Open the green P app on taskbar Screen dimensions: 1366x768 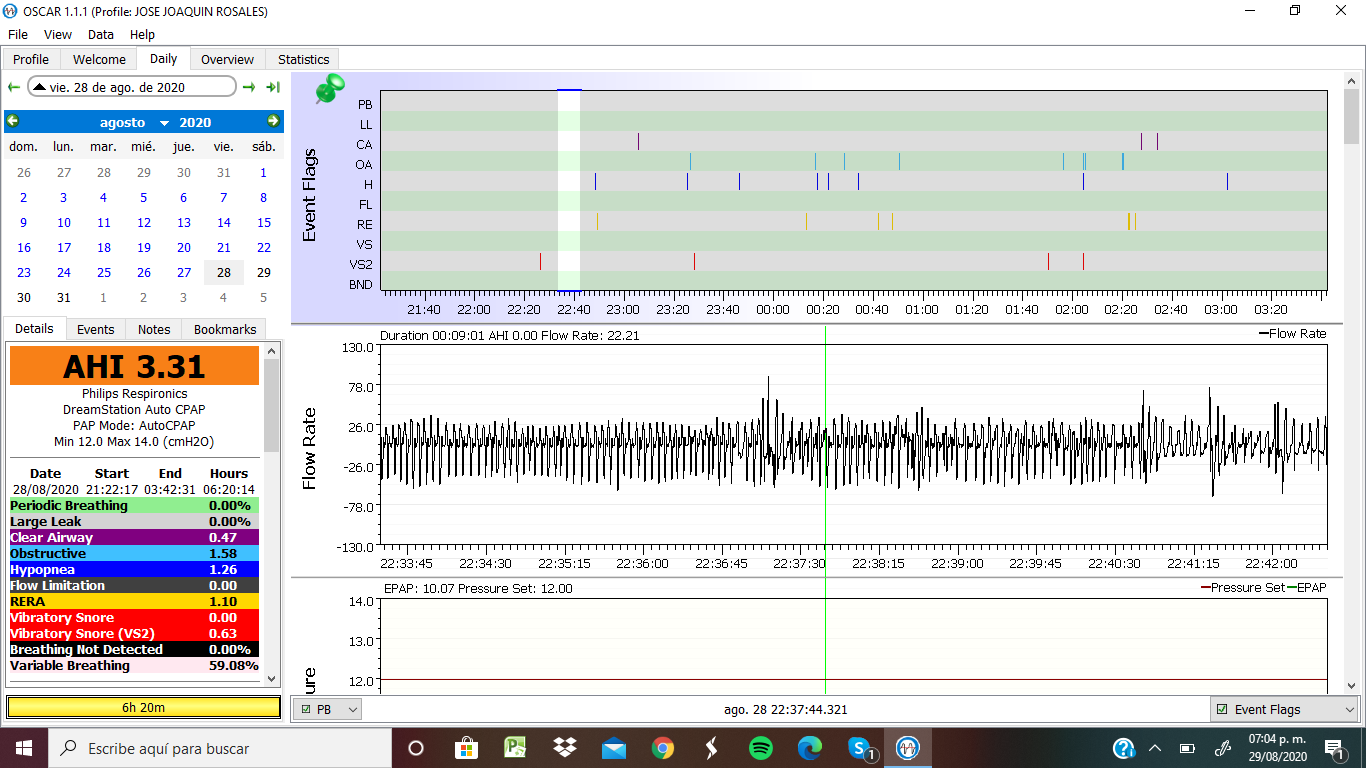515,748
